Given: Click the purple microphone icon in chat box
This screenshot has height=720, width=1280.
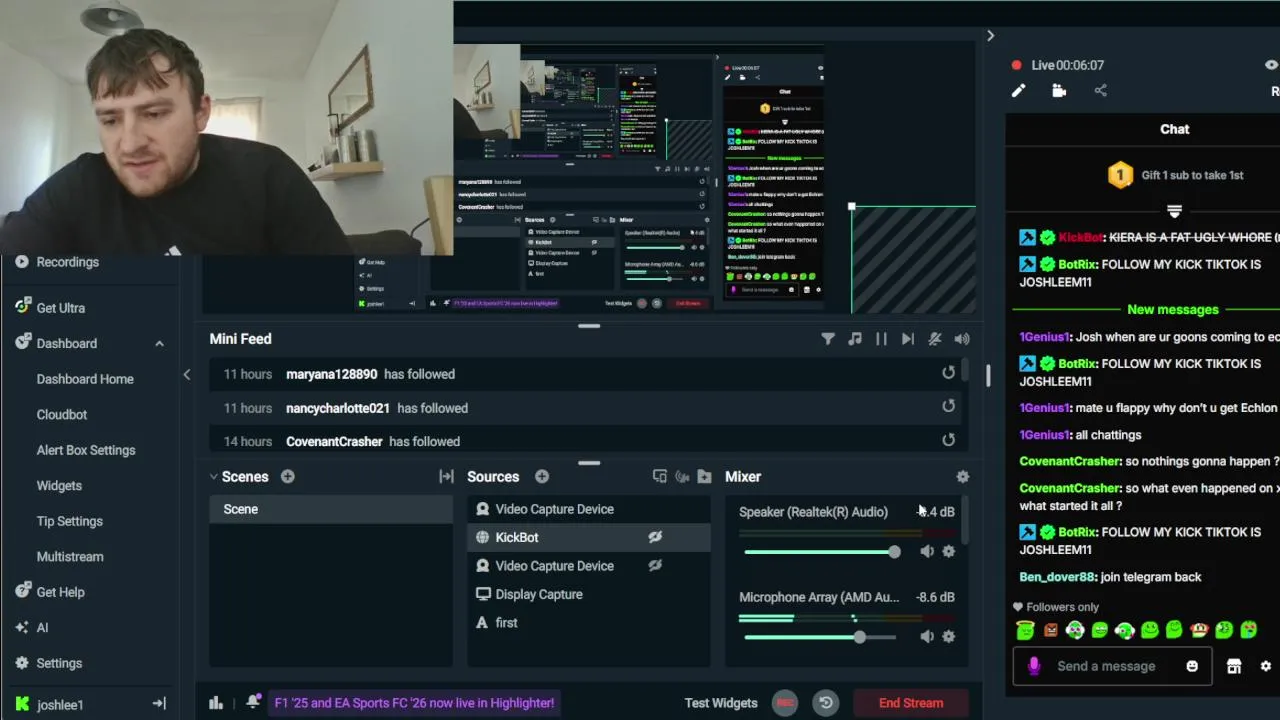Looking at the screenshot, I should (1034, 666).
